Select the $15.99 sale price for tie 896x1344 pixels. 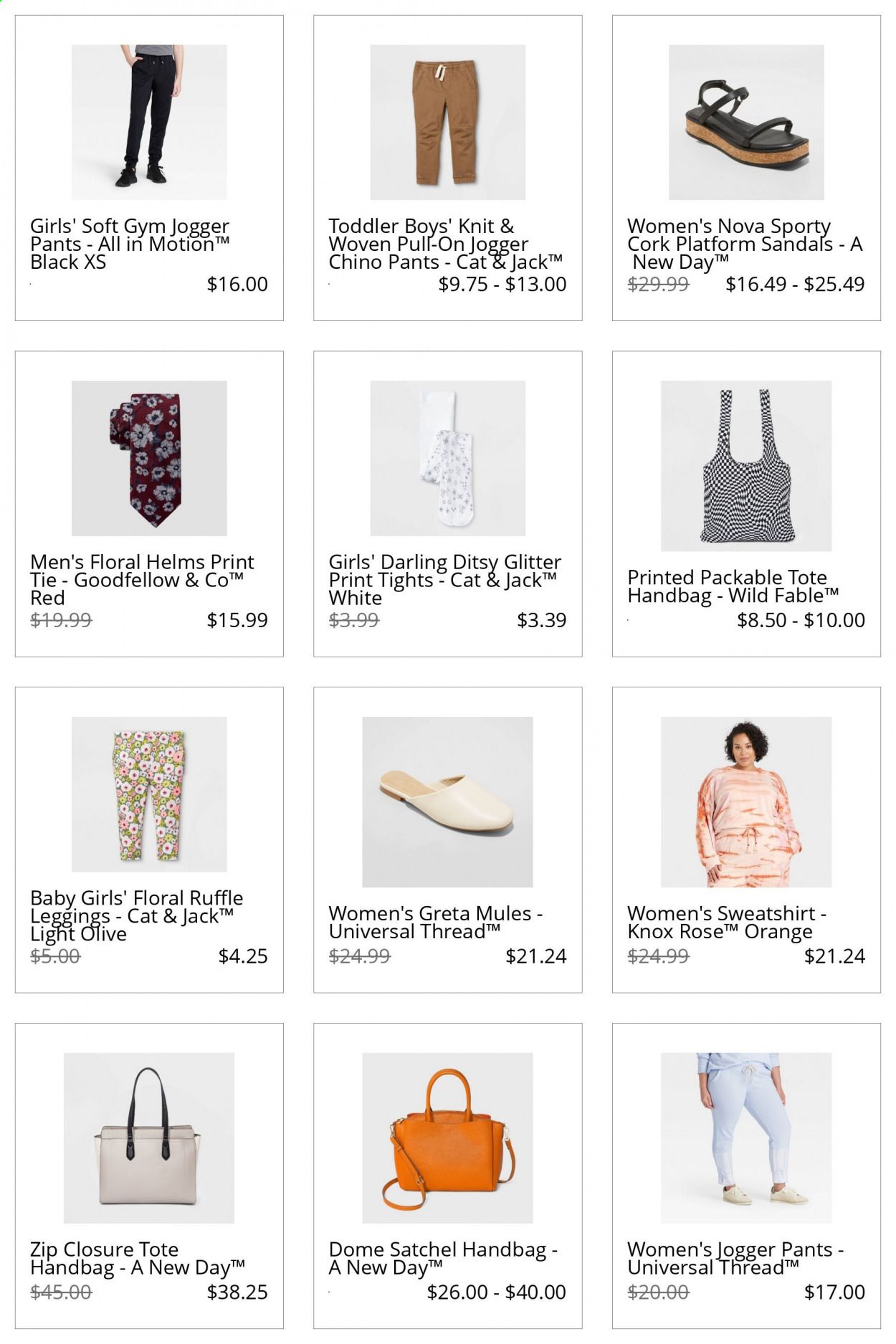tap(237, 620)
